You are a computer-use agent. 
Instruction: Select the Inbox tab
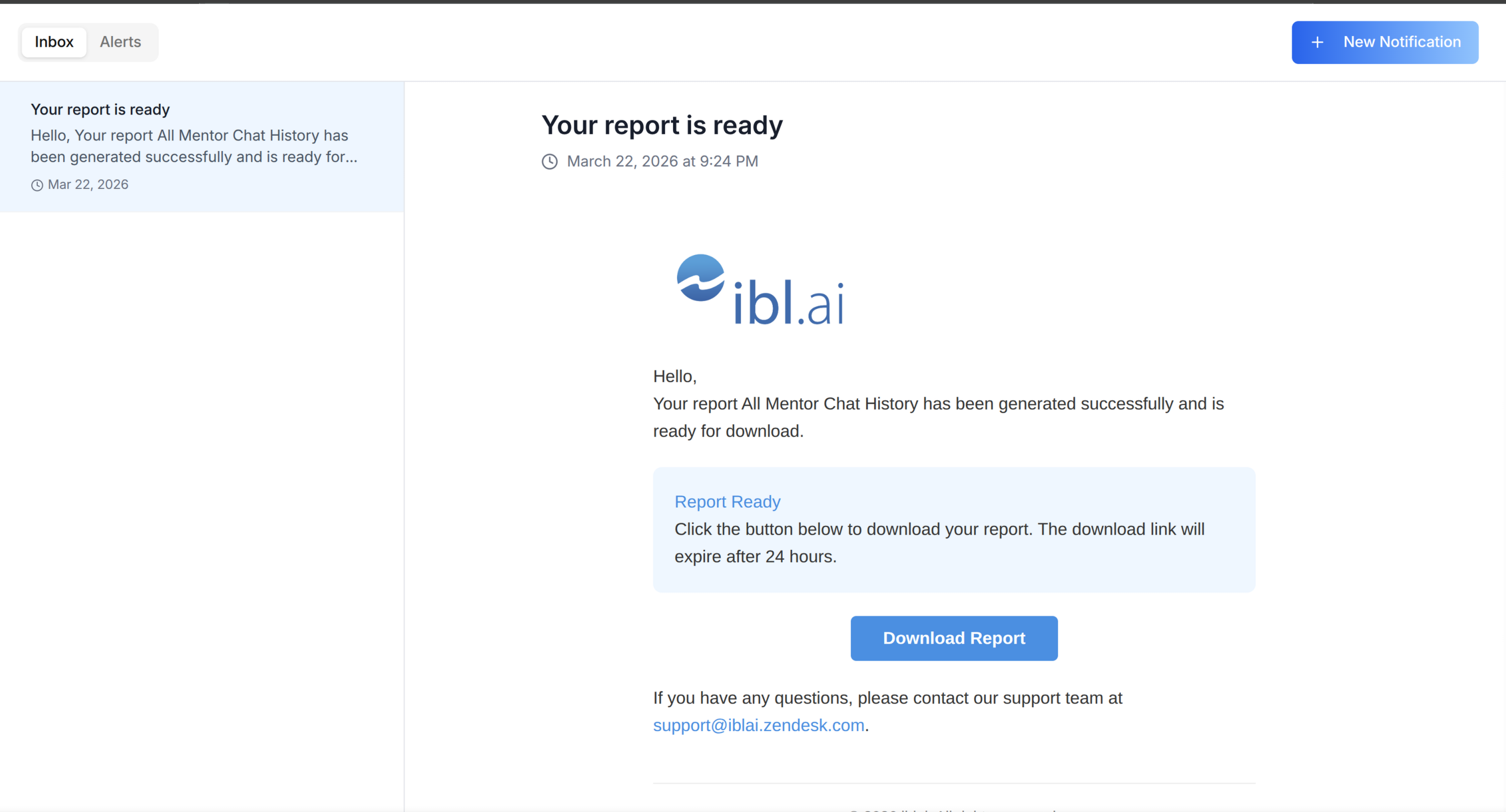point(54,42)
